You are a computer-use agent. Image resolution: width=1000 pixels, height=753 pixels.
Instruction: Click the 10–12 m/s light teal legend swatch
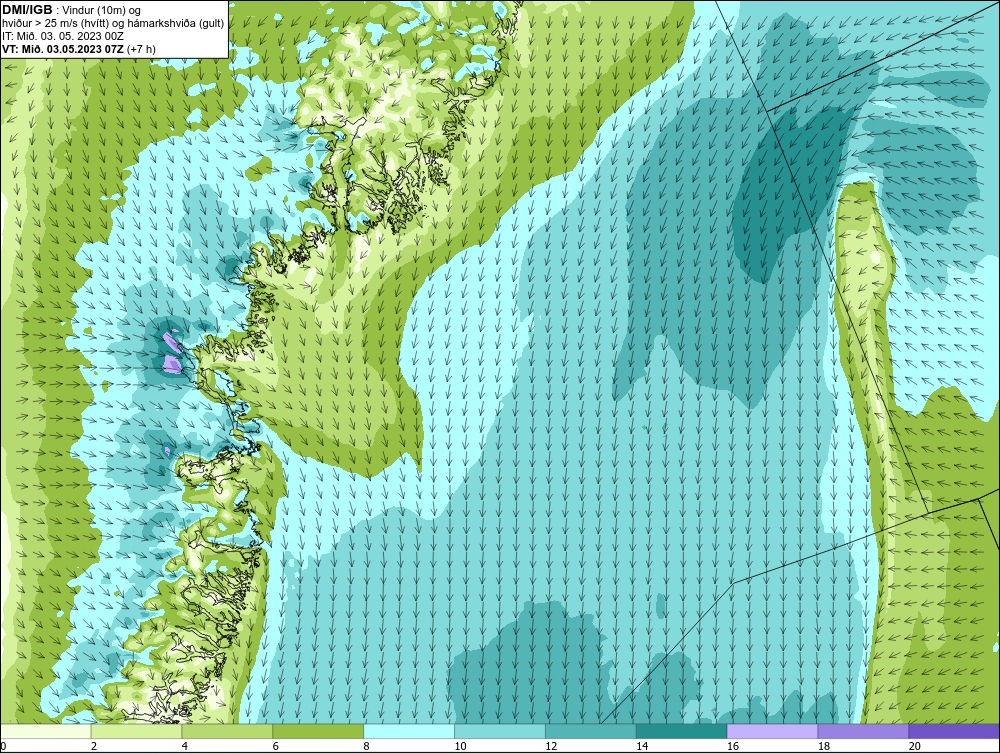(x=500, y=731)
